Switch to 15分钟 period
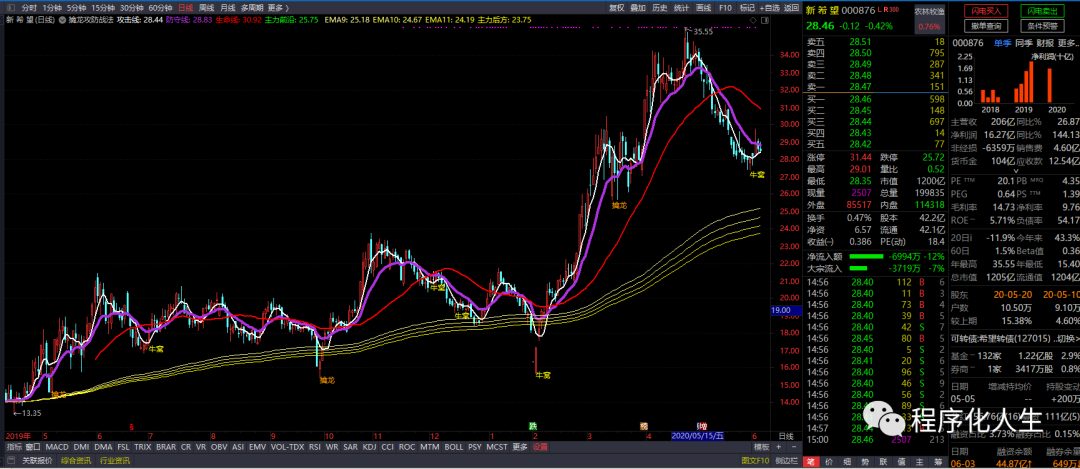 click(103, 8)
